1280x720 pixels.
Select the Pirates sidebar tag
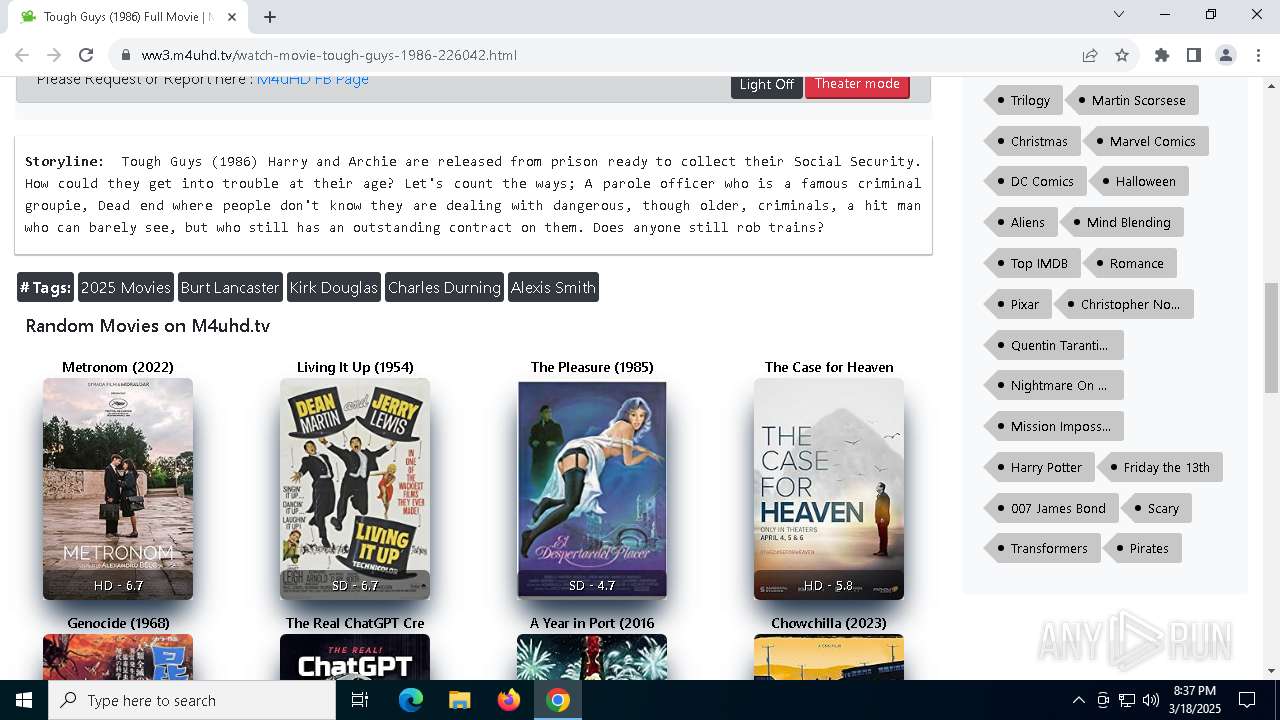click(1142, 548)
